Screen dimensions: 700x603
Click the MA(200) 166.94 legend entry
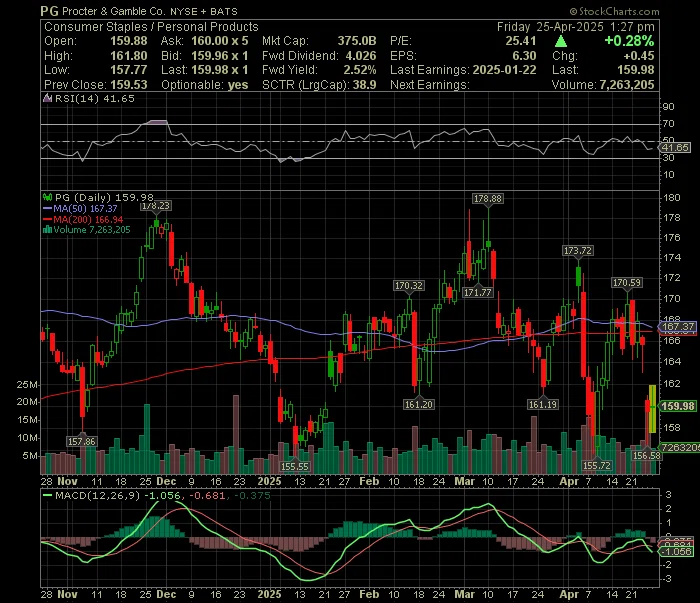point(83,220)
